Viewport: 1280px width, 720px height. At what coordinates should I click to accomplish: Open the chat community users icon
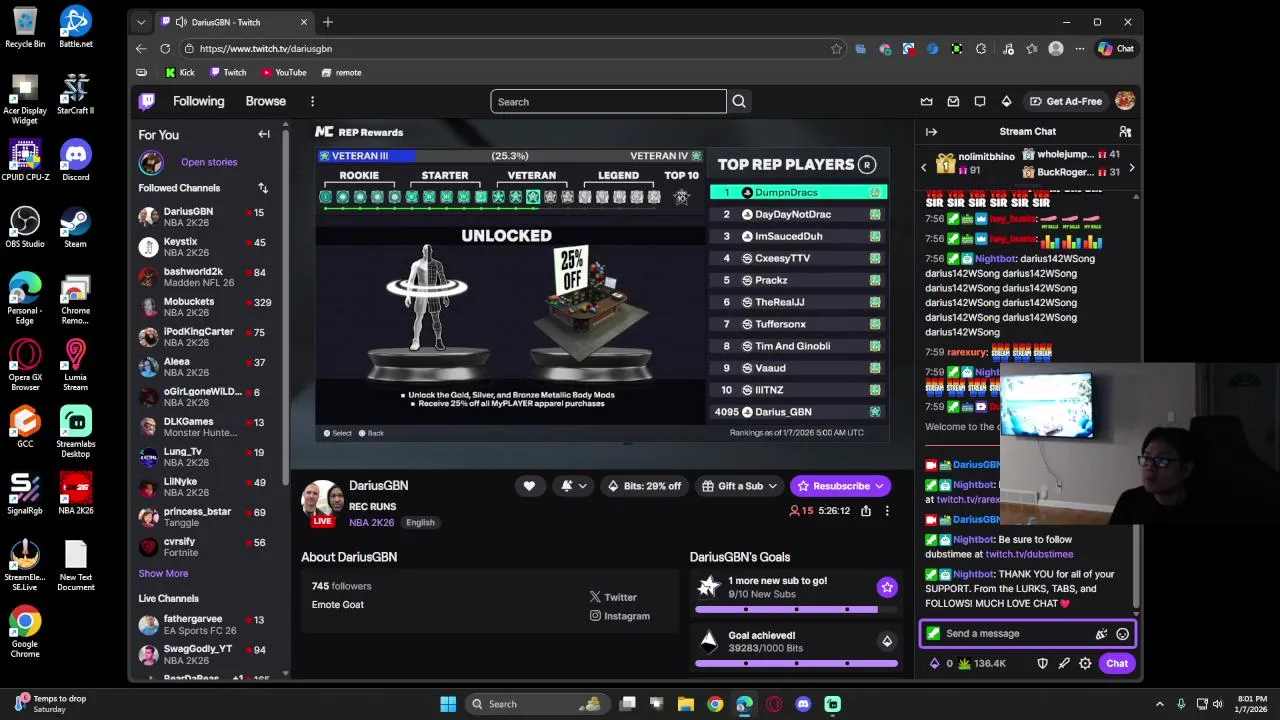pyautogui.click(x=1125, y=132)
